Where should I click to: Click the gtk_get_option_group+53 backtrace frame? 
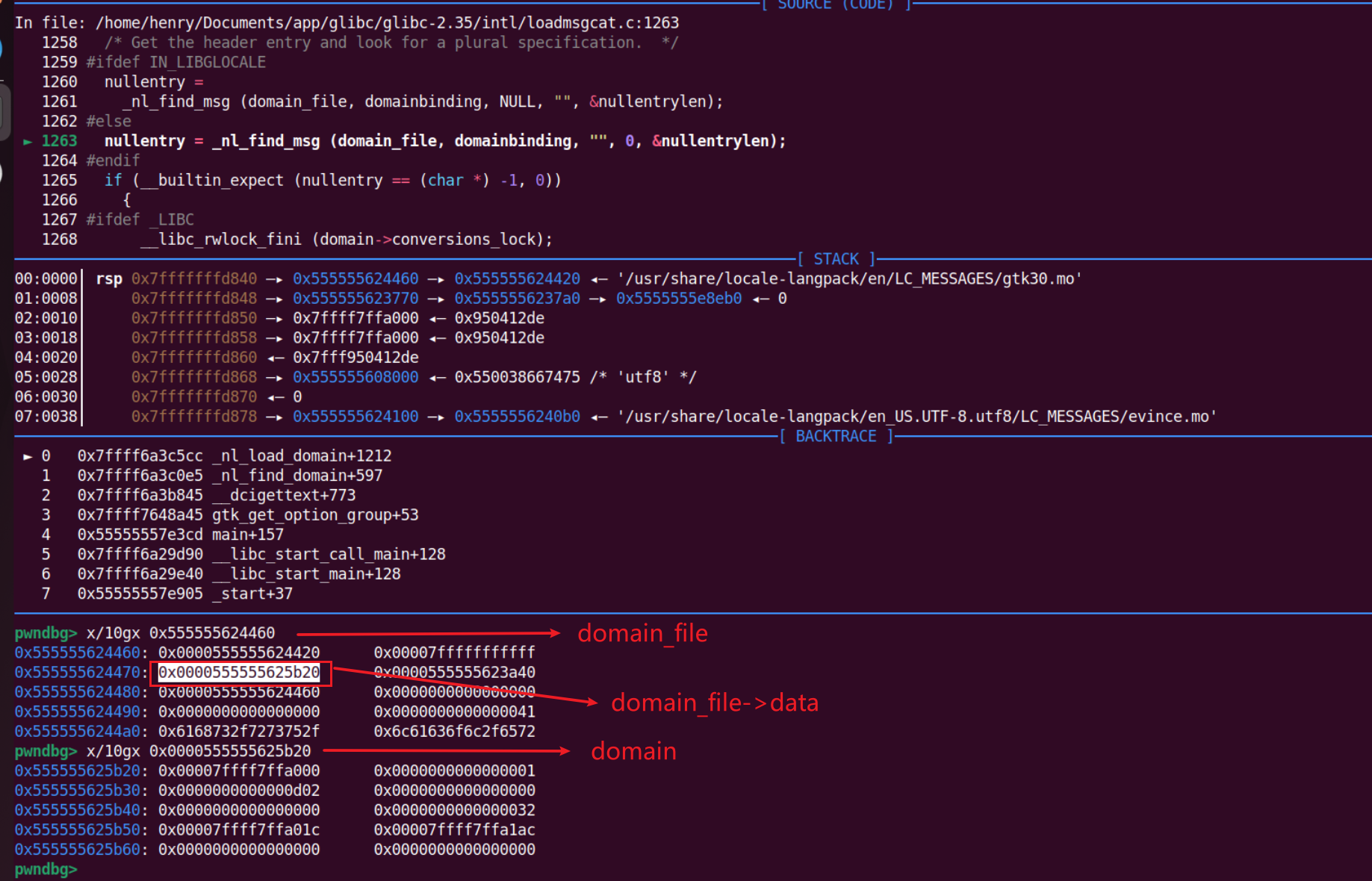coord(315,515)
